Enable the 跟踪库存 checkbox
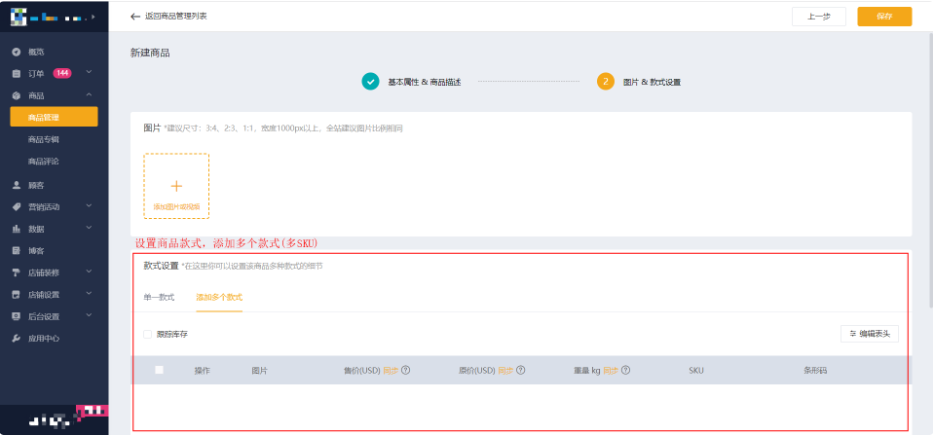The image size is (933, 437). [x=147, y=334]
